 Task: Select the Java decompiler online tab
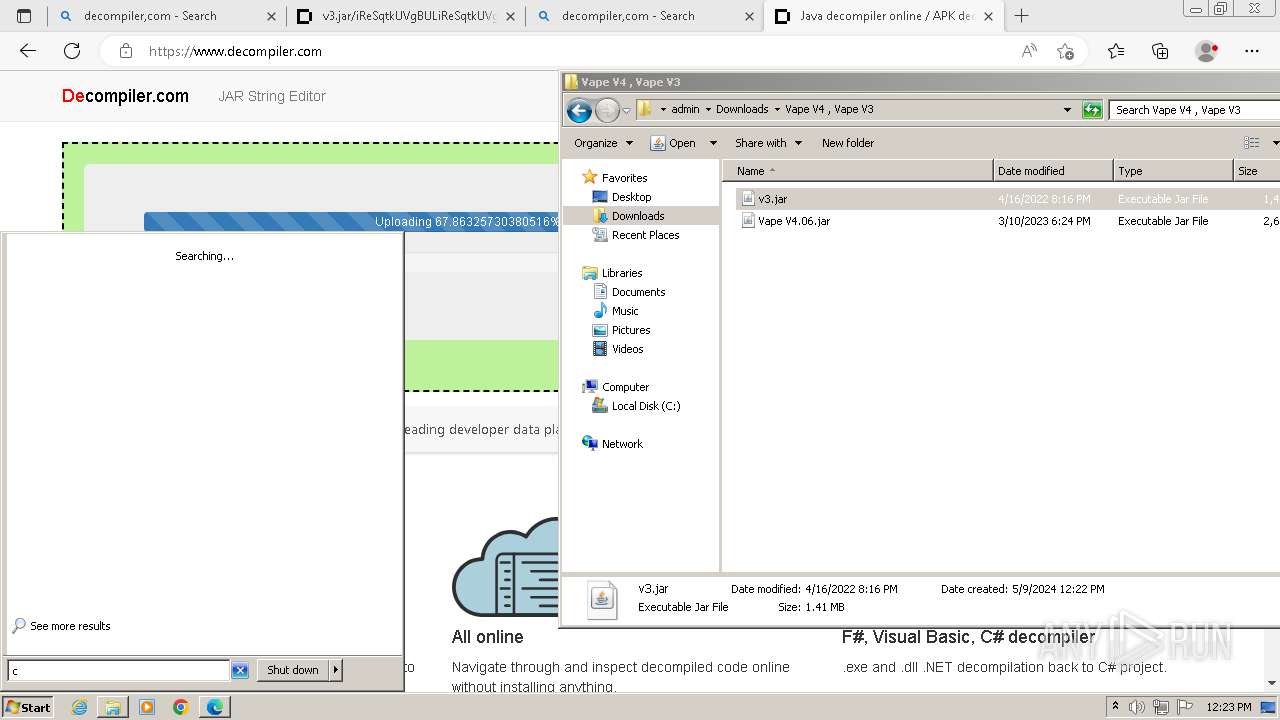click(884, 16)
